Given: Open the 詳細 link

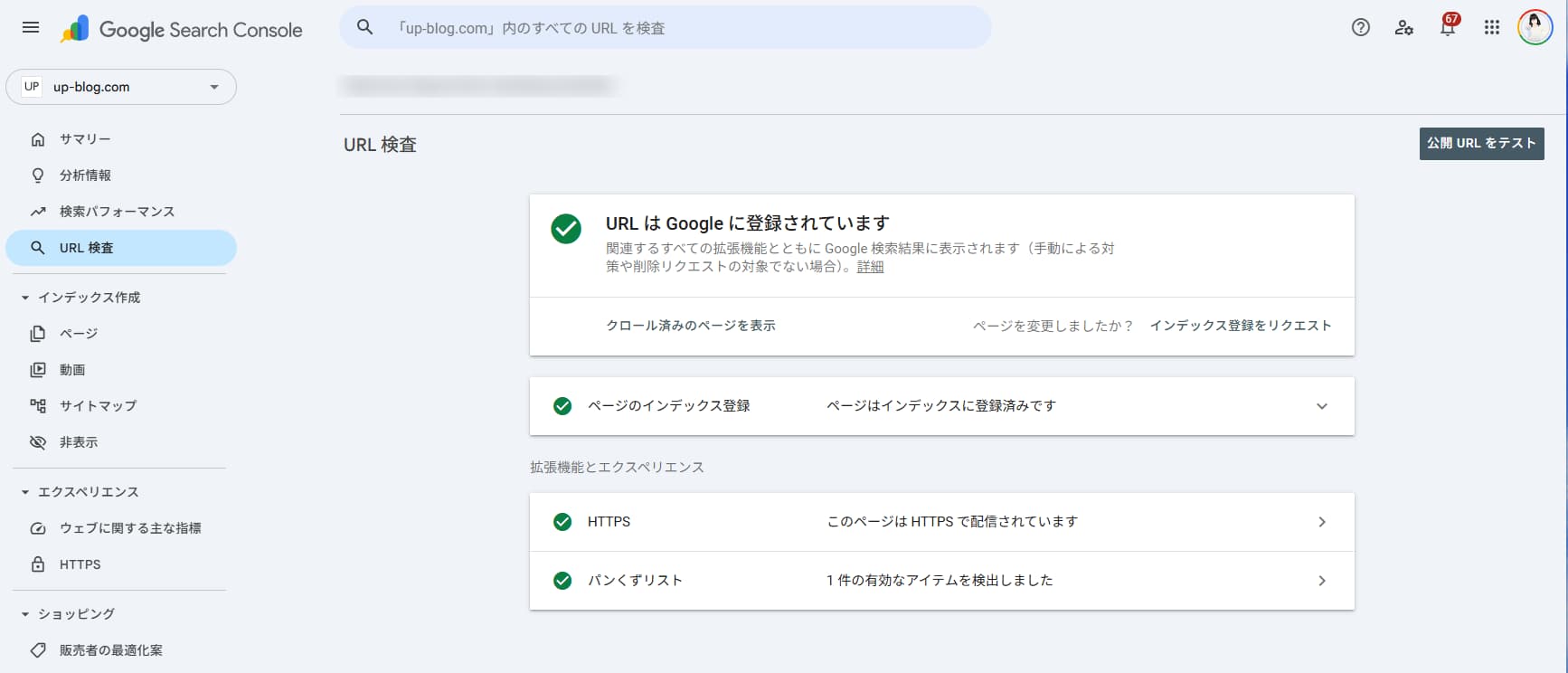Looking at the screenshot, I should coord(870,267).
